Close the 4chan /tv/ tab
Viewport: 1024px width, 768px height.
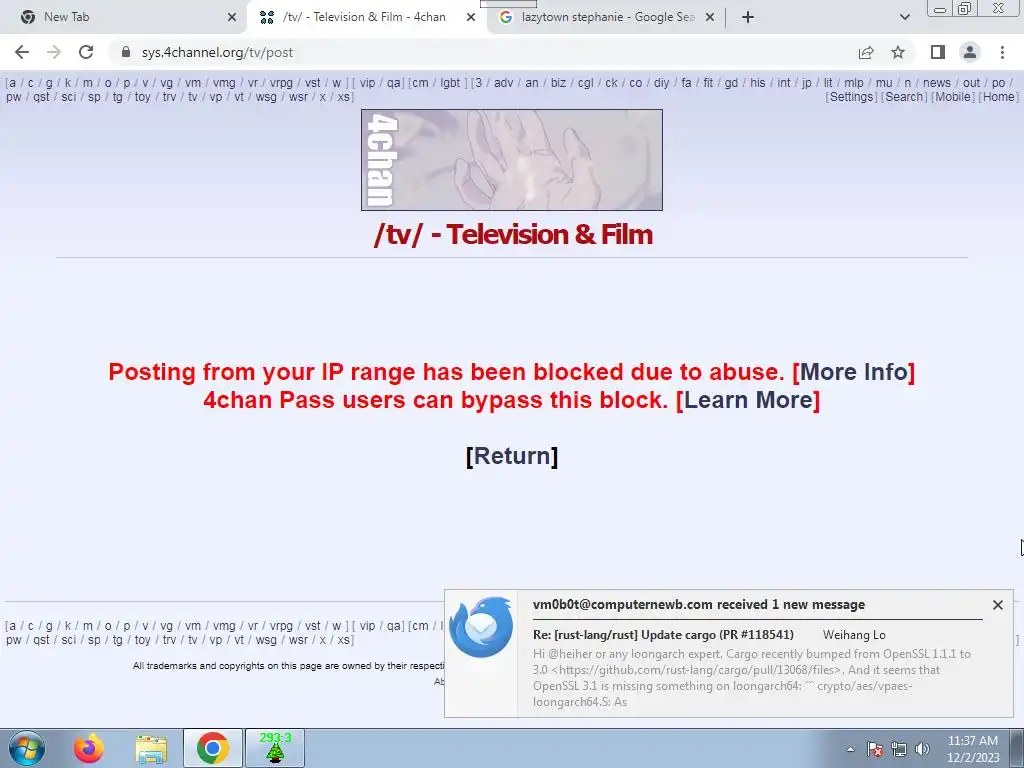471,17
